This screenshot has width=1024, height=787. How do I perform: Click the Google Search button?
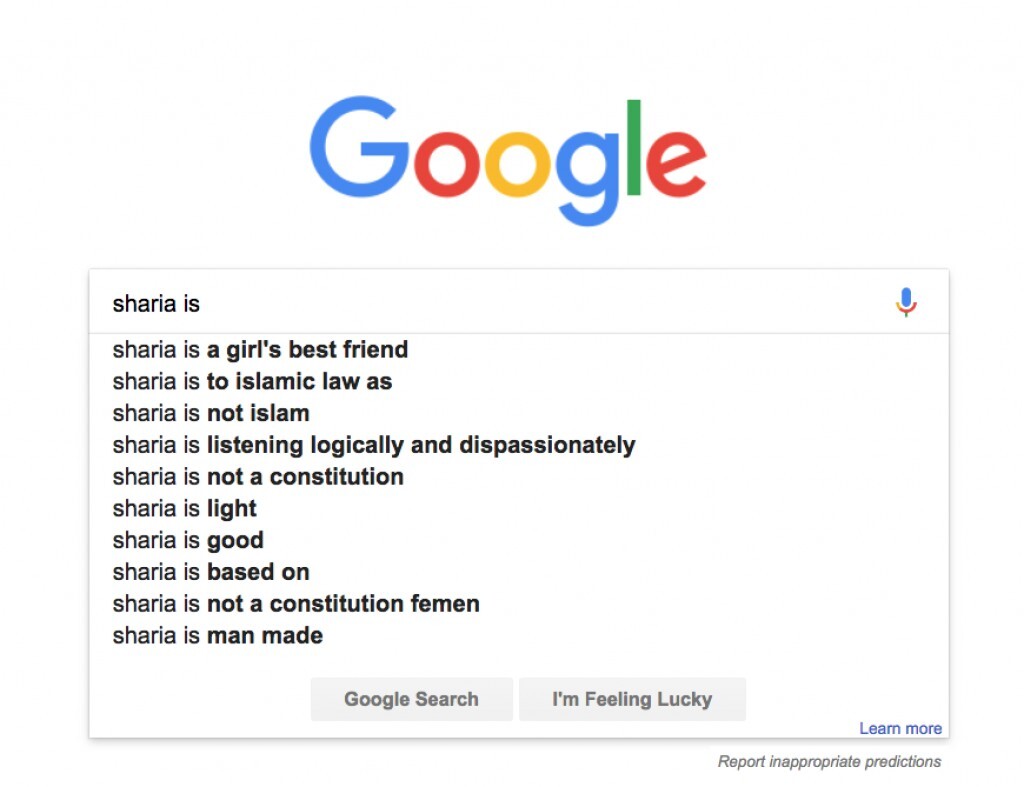pos(411,699)
